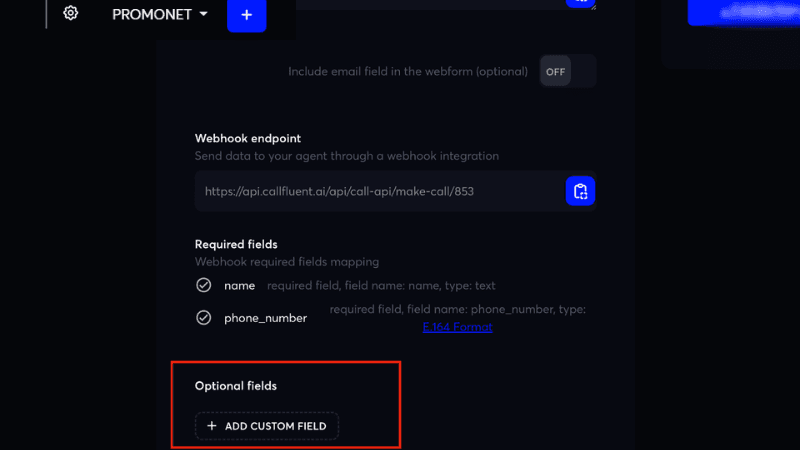Click the partially visible blue icon above the email toggle
800x450 pixels.
580,3
